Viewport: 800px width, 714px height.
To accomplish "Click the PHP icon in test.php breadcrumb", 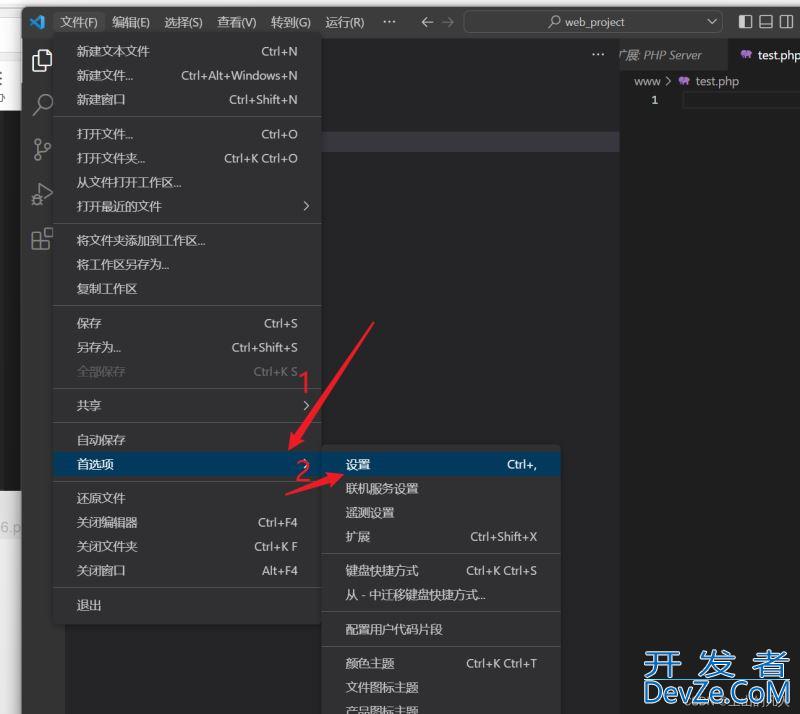I will (x=684, y=81).
